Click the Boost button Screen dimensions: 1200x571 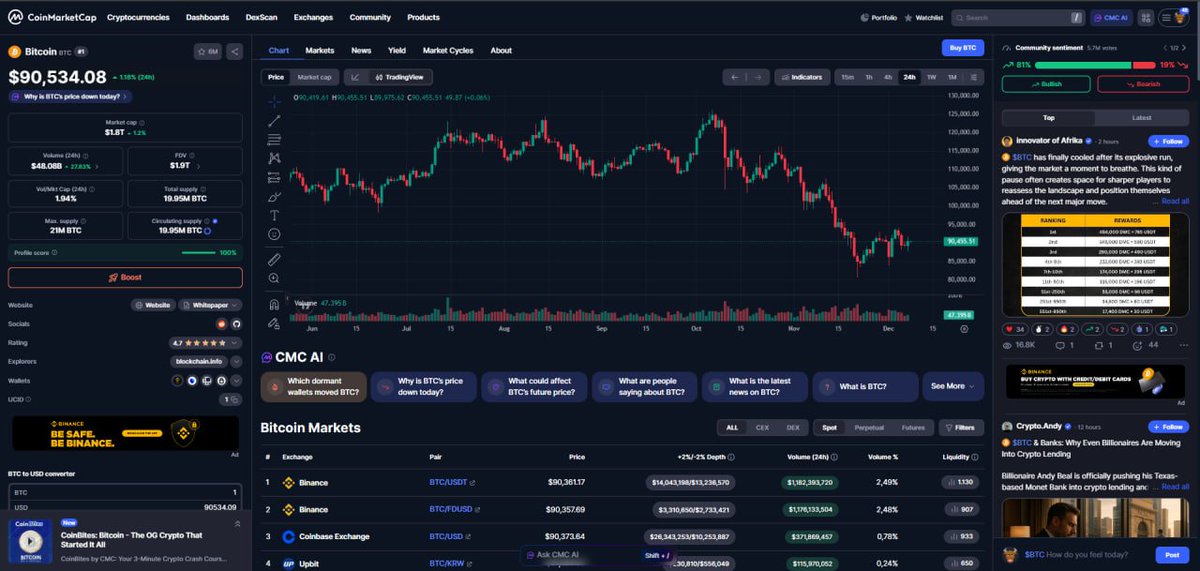[125, 278]
